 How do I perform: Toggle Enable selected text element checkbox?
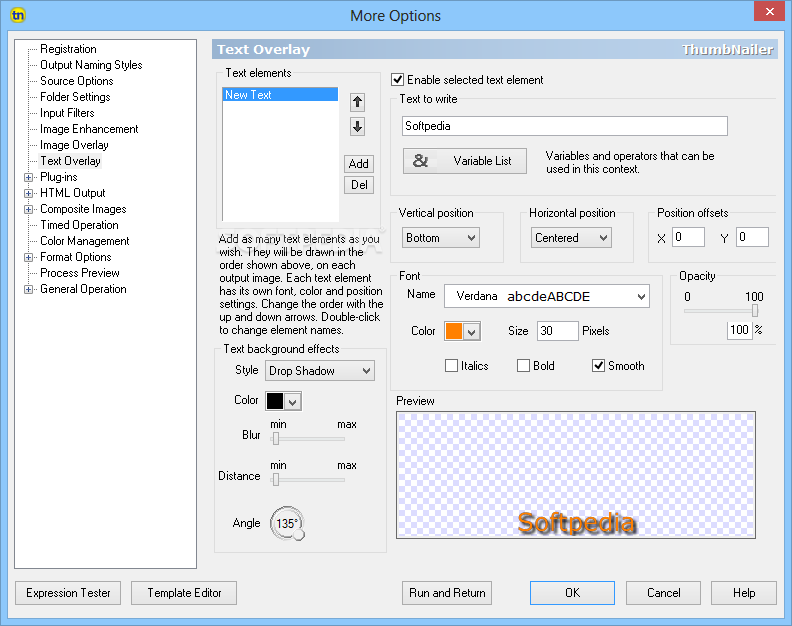(398, 80)
